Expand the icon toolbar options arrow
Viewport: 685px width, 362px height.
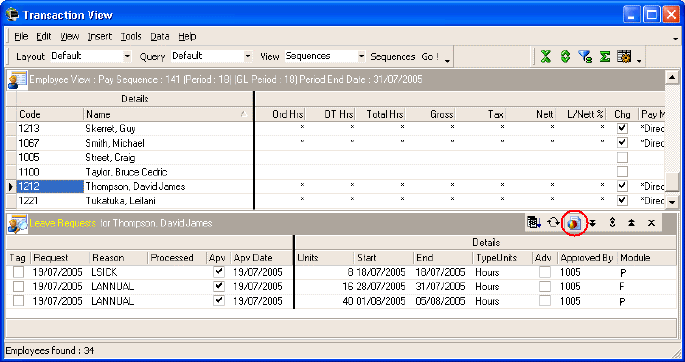pyautogui.click(x=639, y=60)
